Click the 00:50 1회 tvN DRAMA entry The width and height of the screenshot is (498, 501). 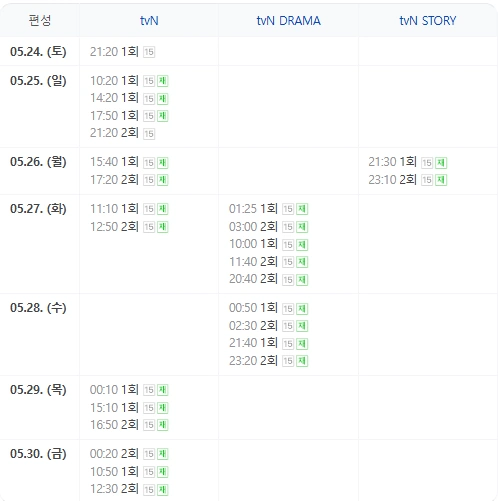click(253, 308)
